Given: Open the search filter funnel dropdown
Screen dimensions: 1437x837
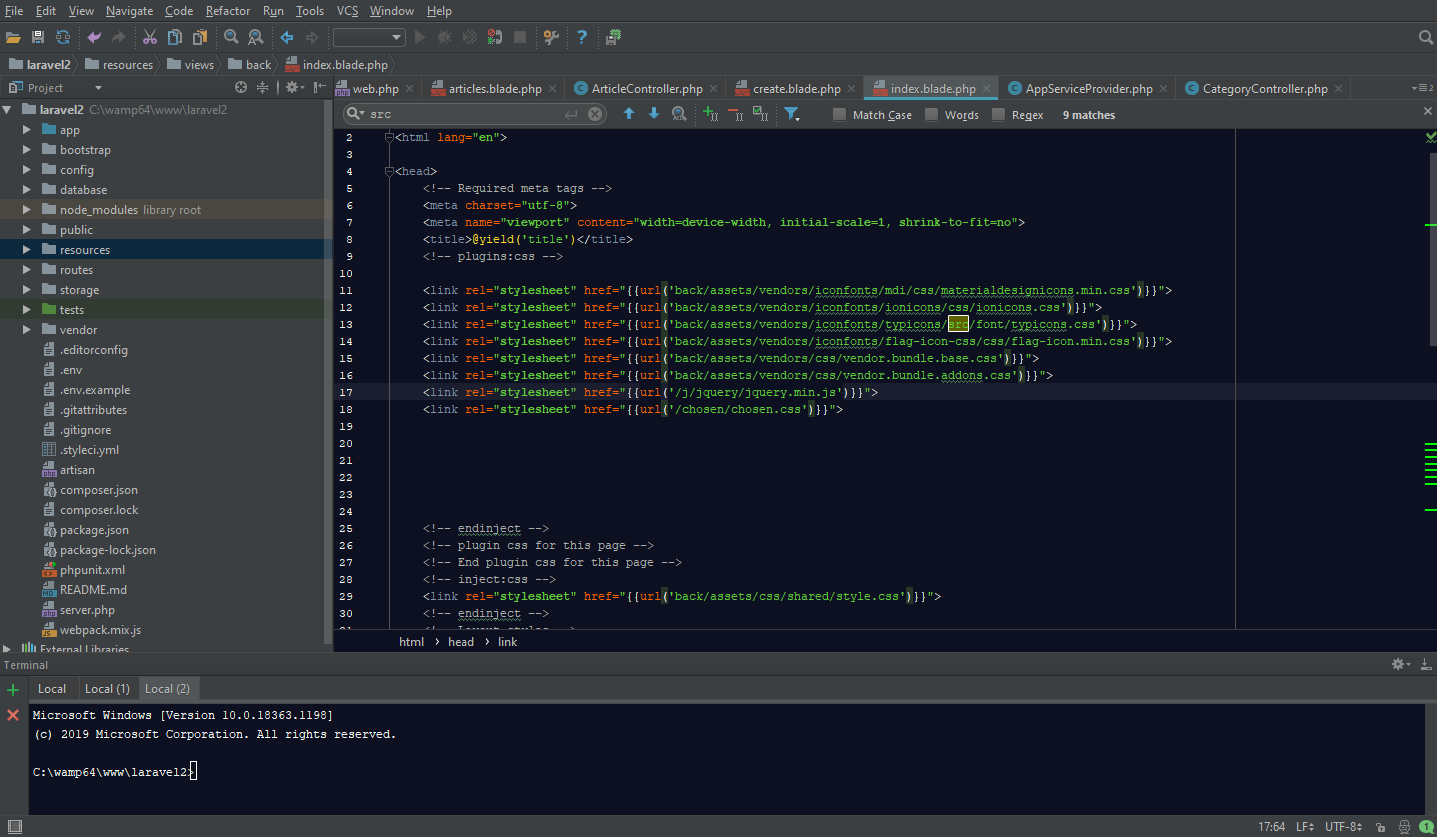Looking at the screenshot, I should (792, 114).
